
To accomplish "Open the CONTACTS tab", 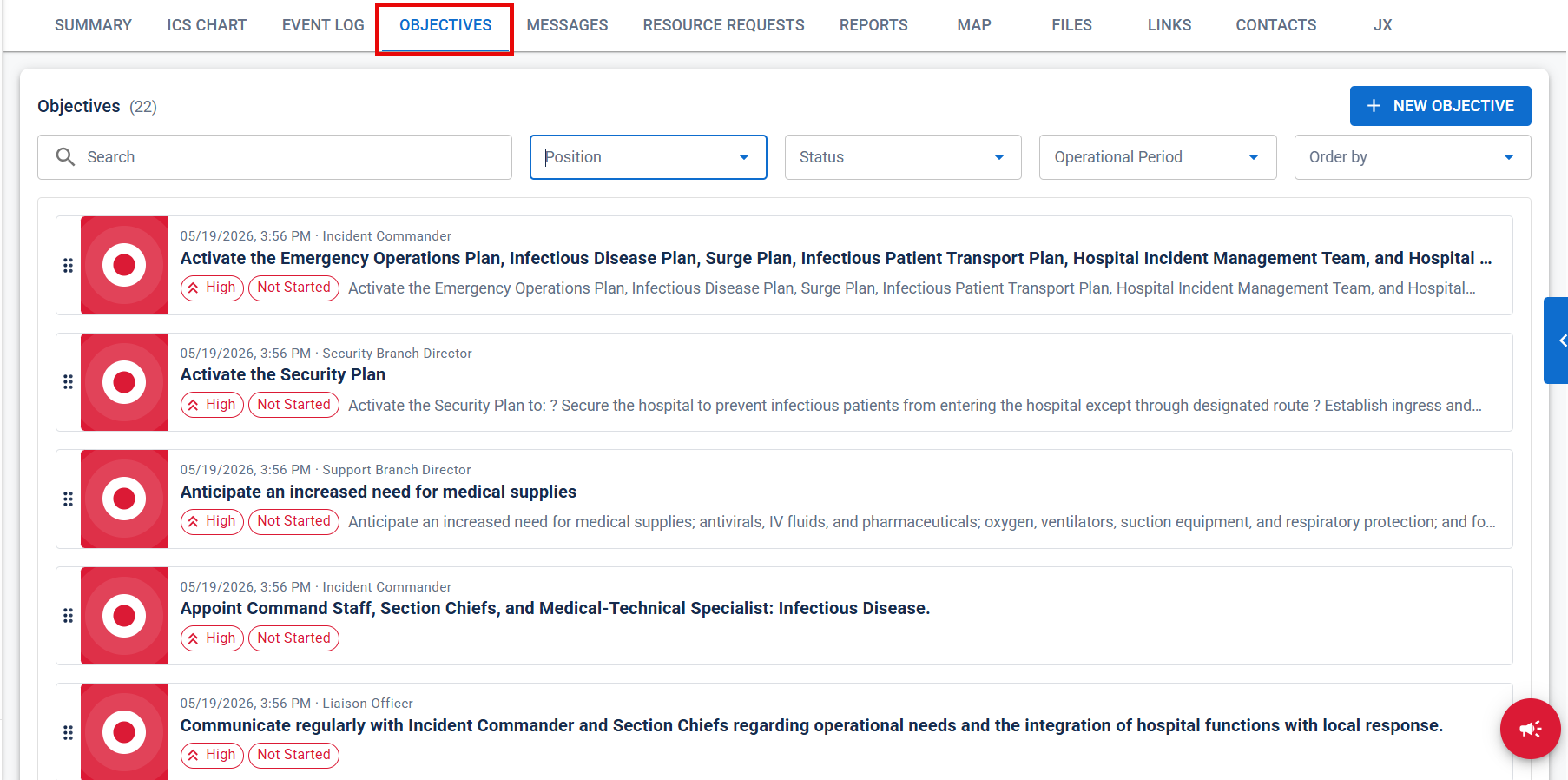I will point(1275,25).
